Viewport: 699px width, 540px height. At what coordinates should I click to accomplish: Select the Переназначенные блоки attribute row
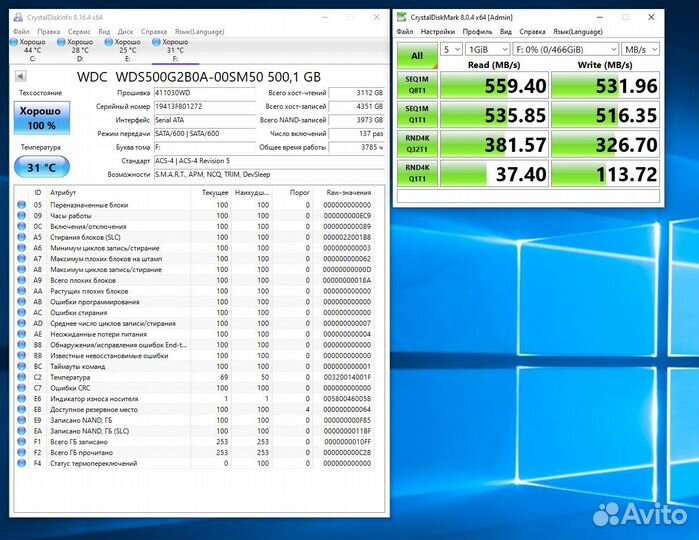pyautogui.click(x=194, y=205)
